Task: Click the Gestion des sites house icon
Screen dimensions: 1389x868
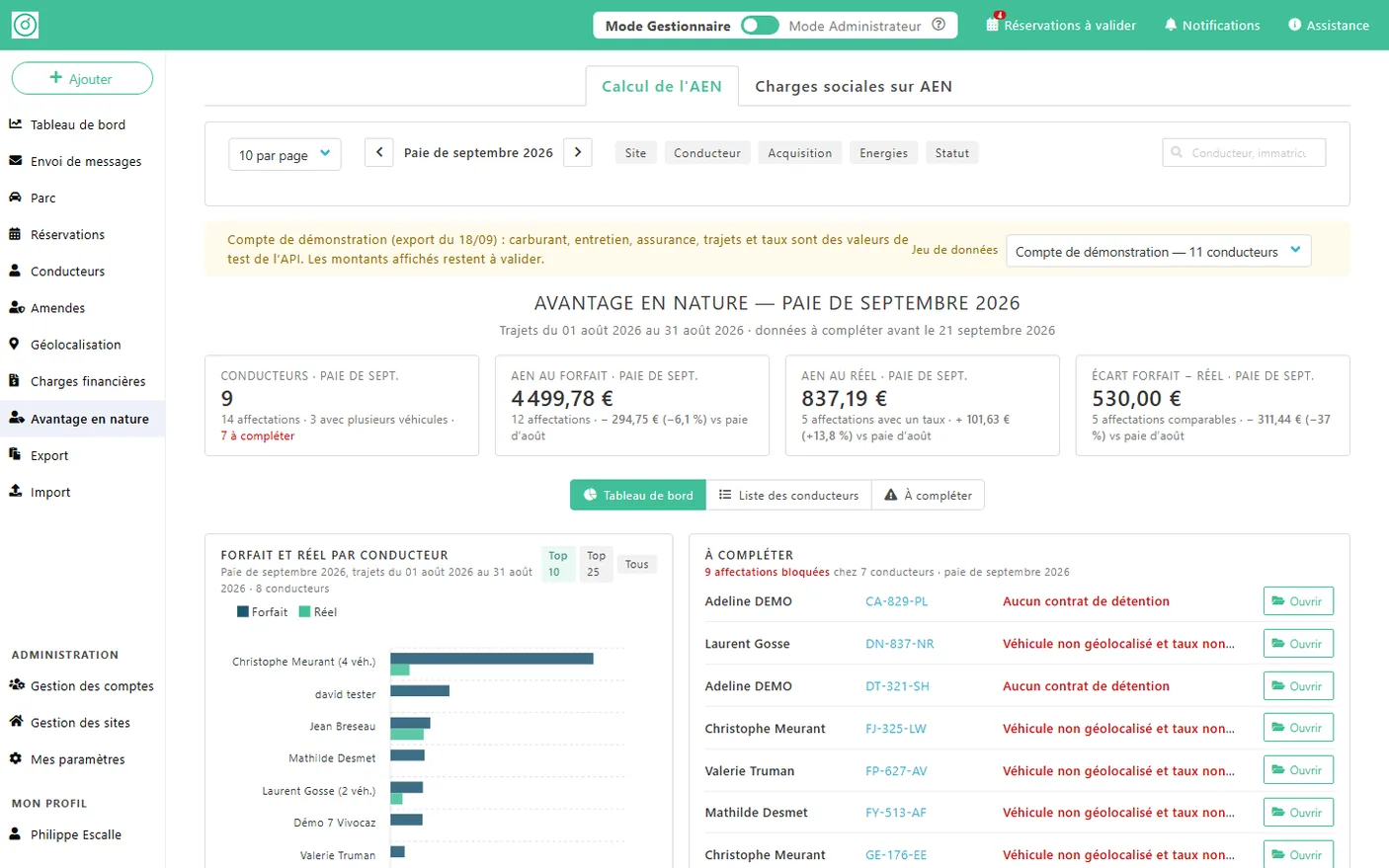Action: [x=16, y=721]
